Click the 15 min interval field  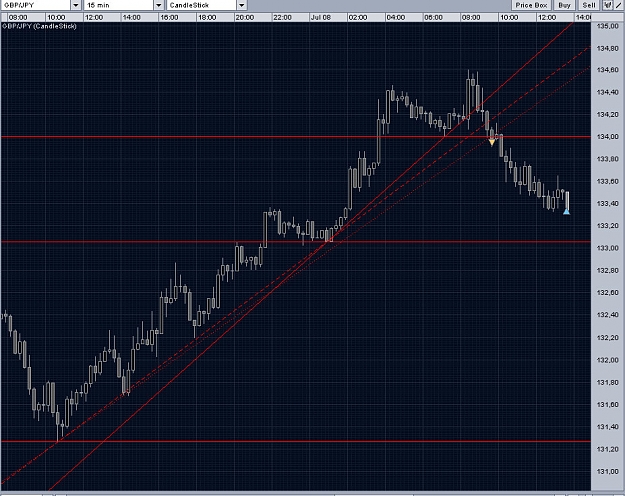(119, 5)
